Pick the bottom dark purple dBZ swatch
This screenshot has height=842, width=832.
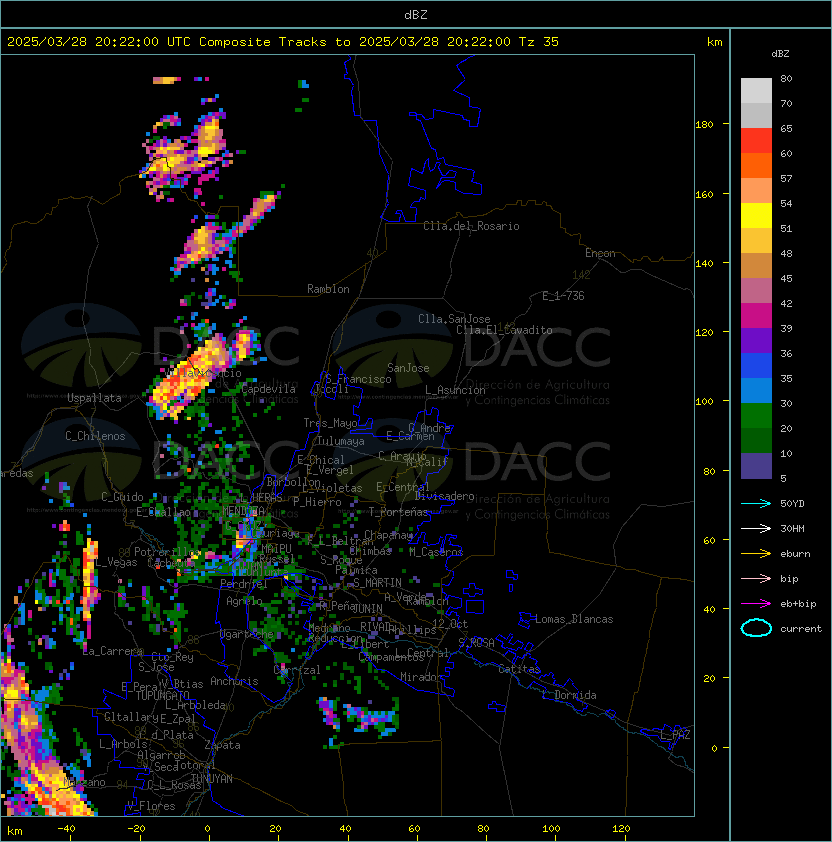[756, 466]
